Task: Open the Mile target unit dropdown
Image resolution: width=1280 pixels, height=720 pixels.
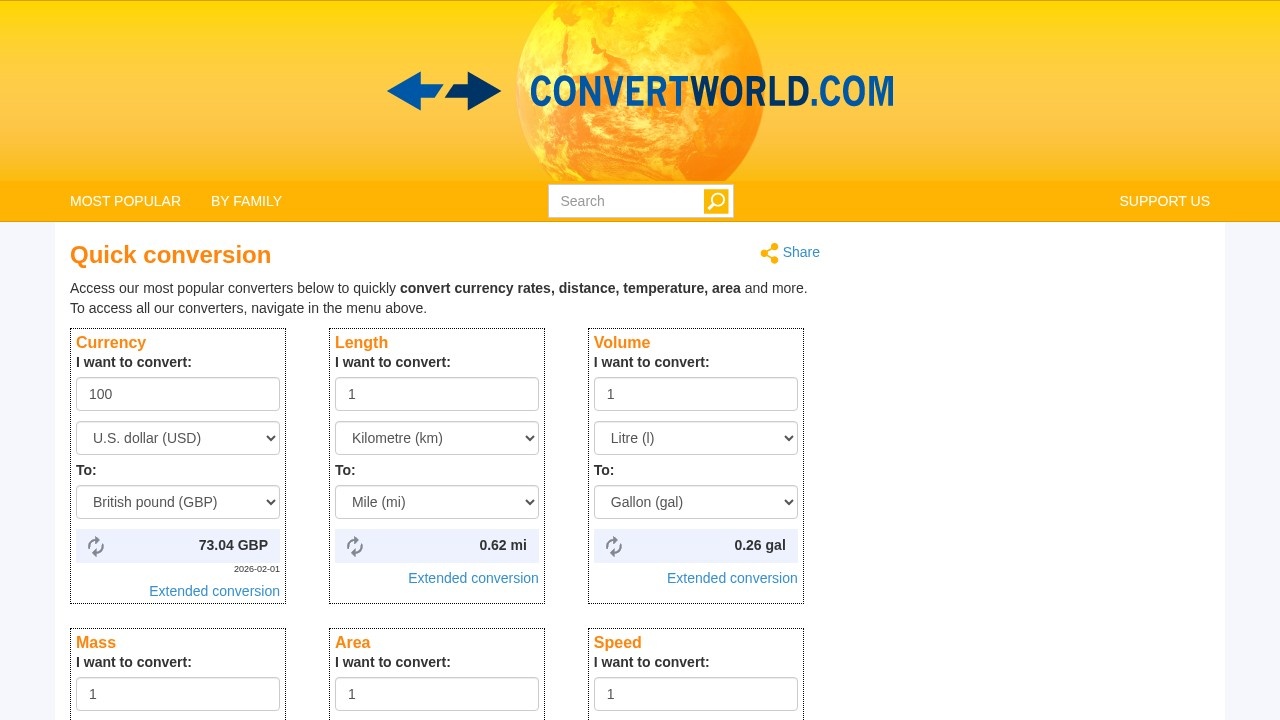Action: (x=437, y=502)
